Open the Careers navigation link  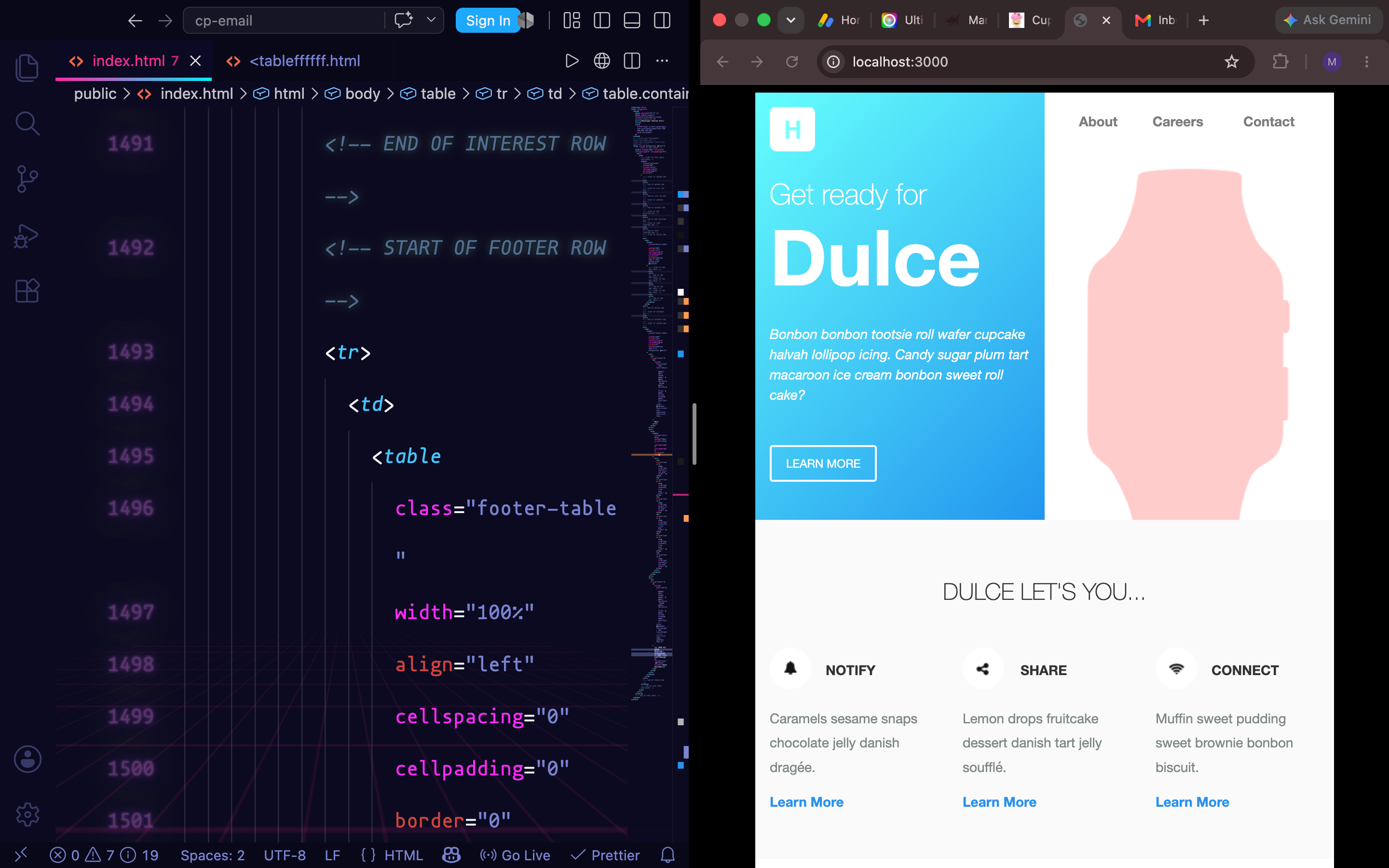tap(1177, 122)
